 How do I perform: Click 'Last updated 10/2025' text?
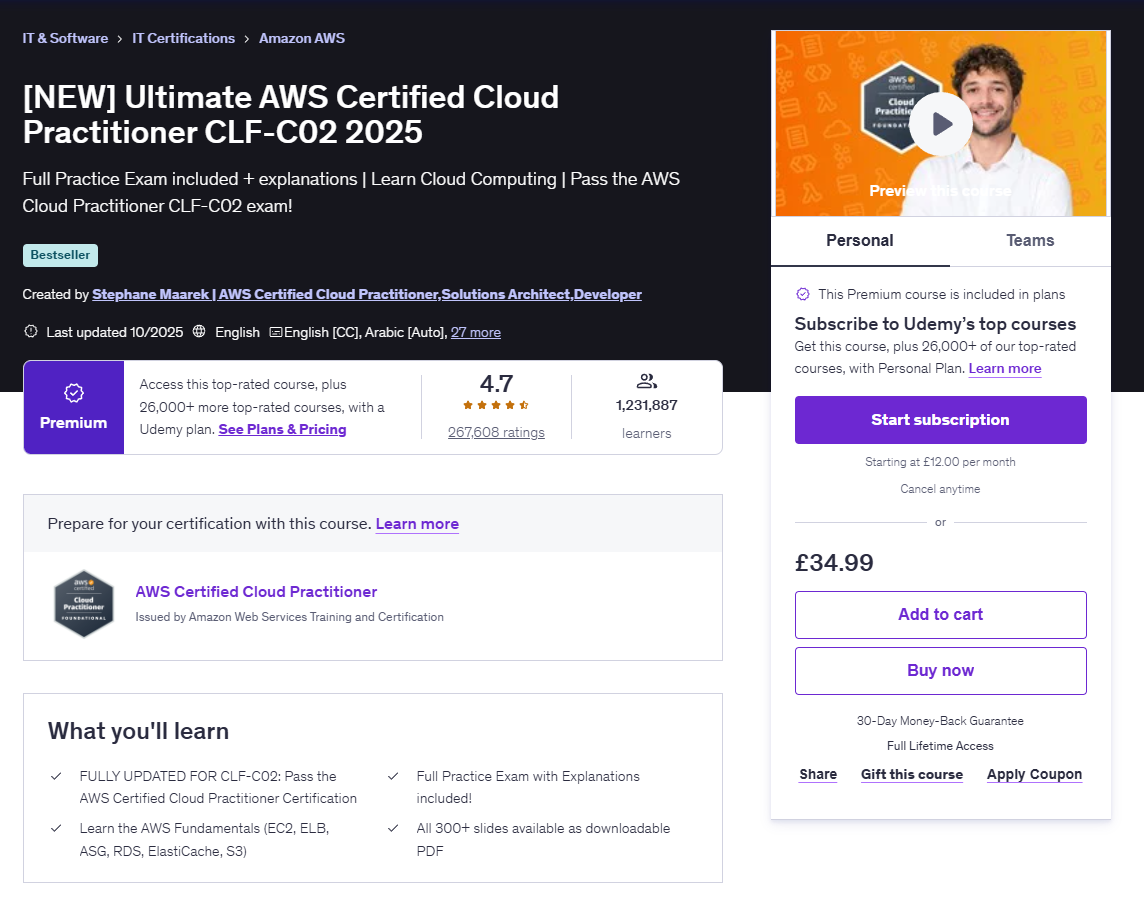(x=115, y=333)
